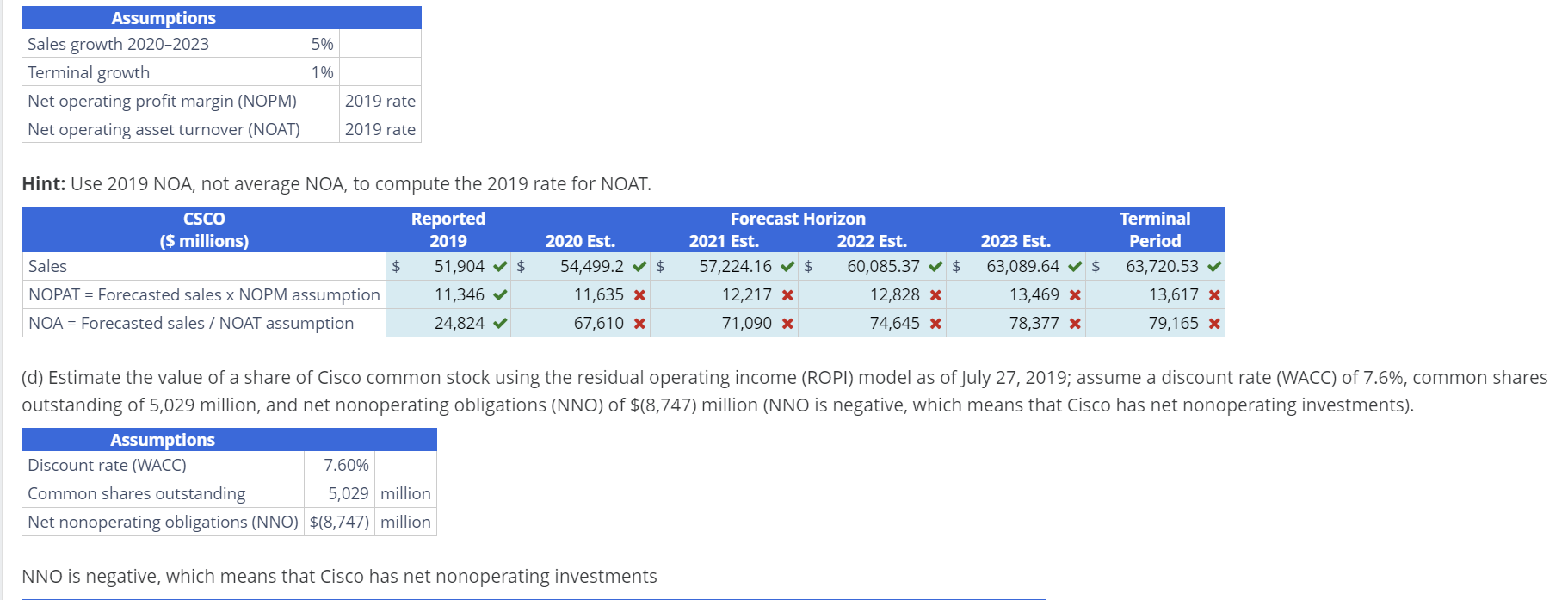Click the Terminal growth 1% cell
This screenshot has width=1568, height=600.
322,73
